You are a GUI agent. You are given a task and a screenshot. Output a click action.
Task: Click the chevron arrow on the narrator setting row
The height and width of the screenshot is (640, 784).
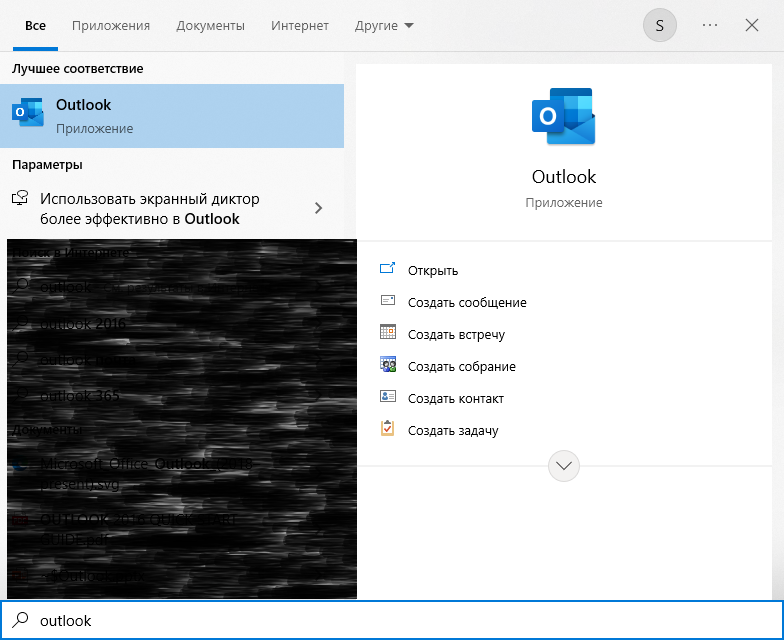coord(318,208)
